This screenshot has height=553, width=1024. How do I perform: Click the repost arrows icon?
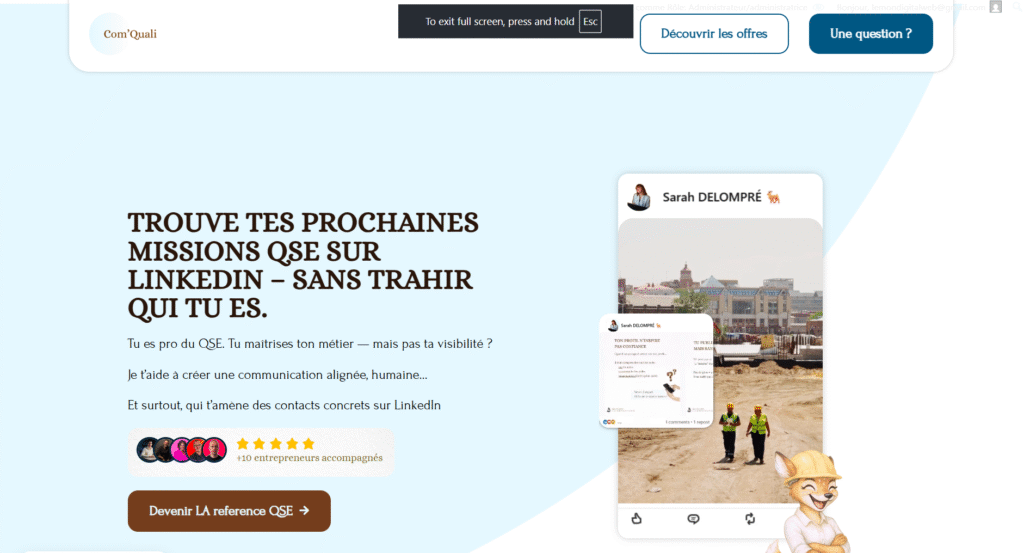pyautogui.click(x=750, y=518)
